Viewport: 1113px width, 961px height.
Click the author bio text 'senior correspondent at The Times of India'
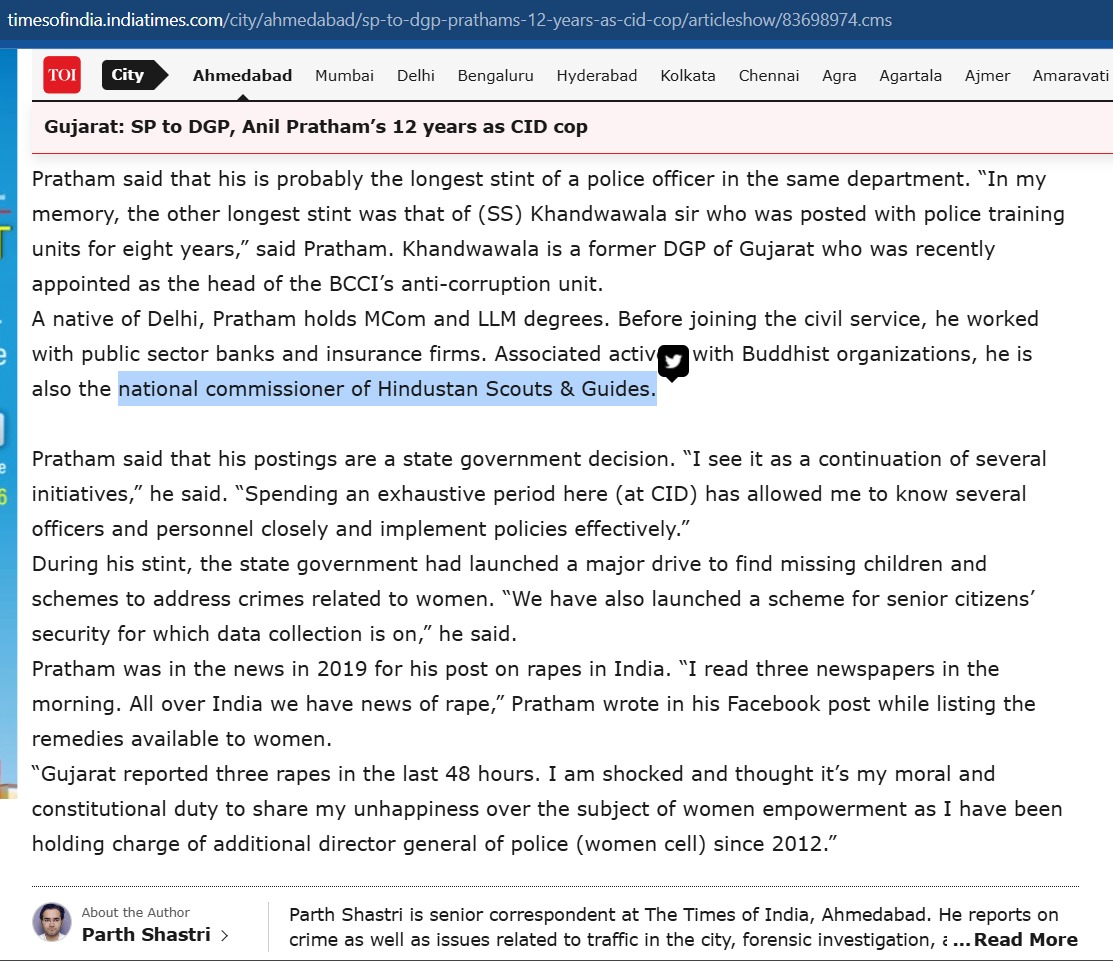[x=621, y=914]
